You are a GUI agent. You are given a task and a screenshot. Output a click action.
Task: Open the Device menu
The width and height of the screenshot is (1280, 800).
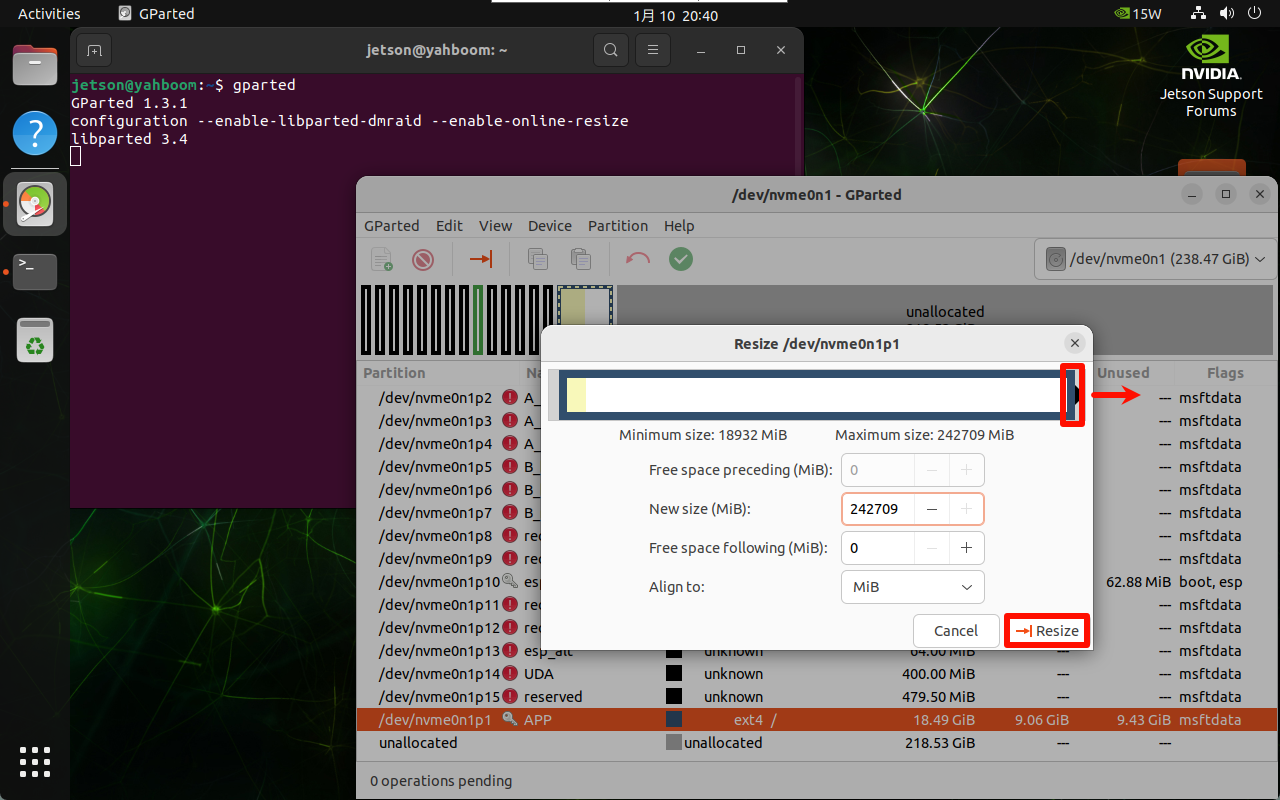coord(549,226)
